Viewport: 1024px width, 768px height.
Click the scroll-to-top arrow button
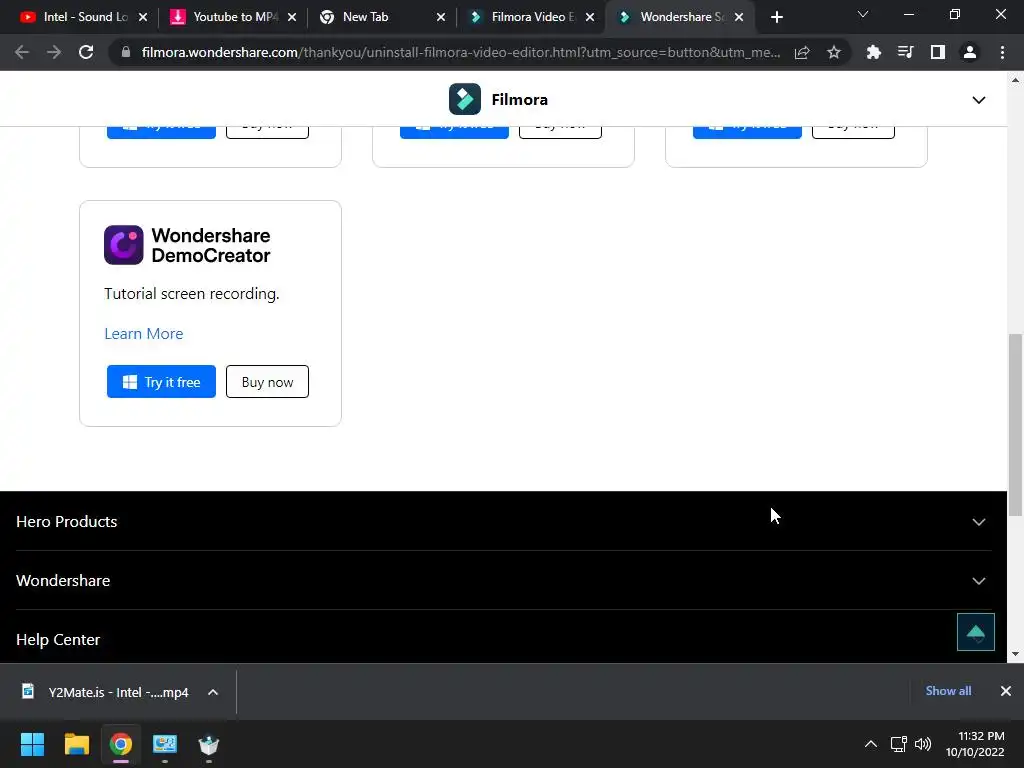975,632
